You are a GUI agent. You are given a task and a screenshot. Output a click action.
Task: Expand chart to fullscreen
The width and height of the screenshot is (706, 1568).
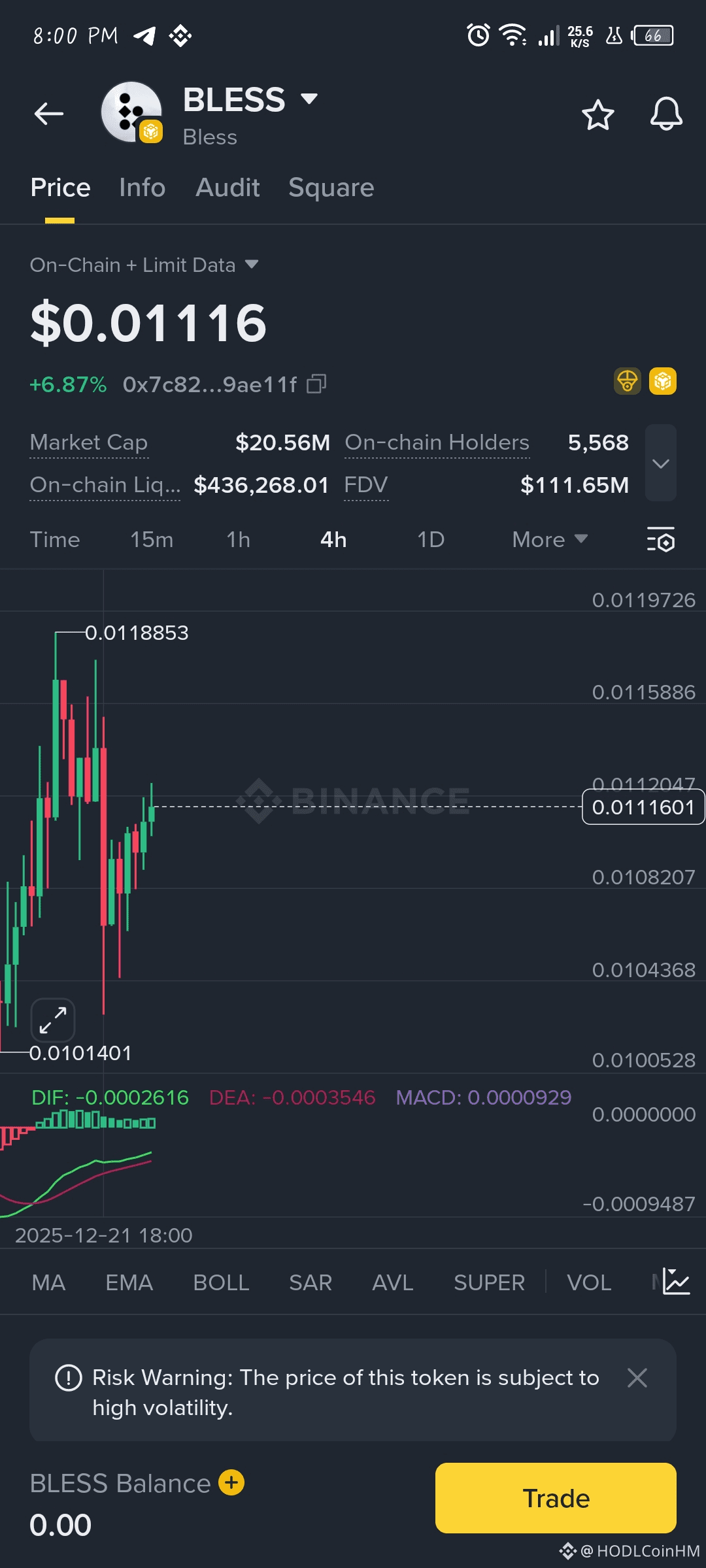[x=53, y=1020]
